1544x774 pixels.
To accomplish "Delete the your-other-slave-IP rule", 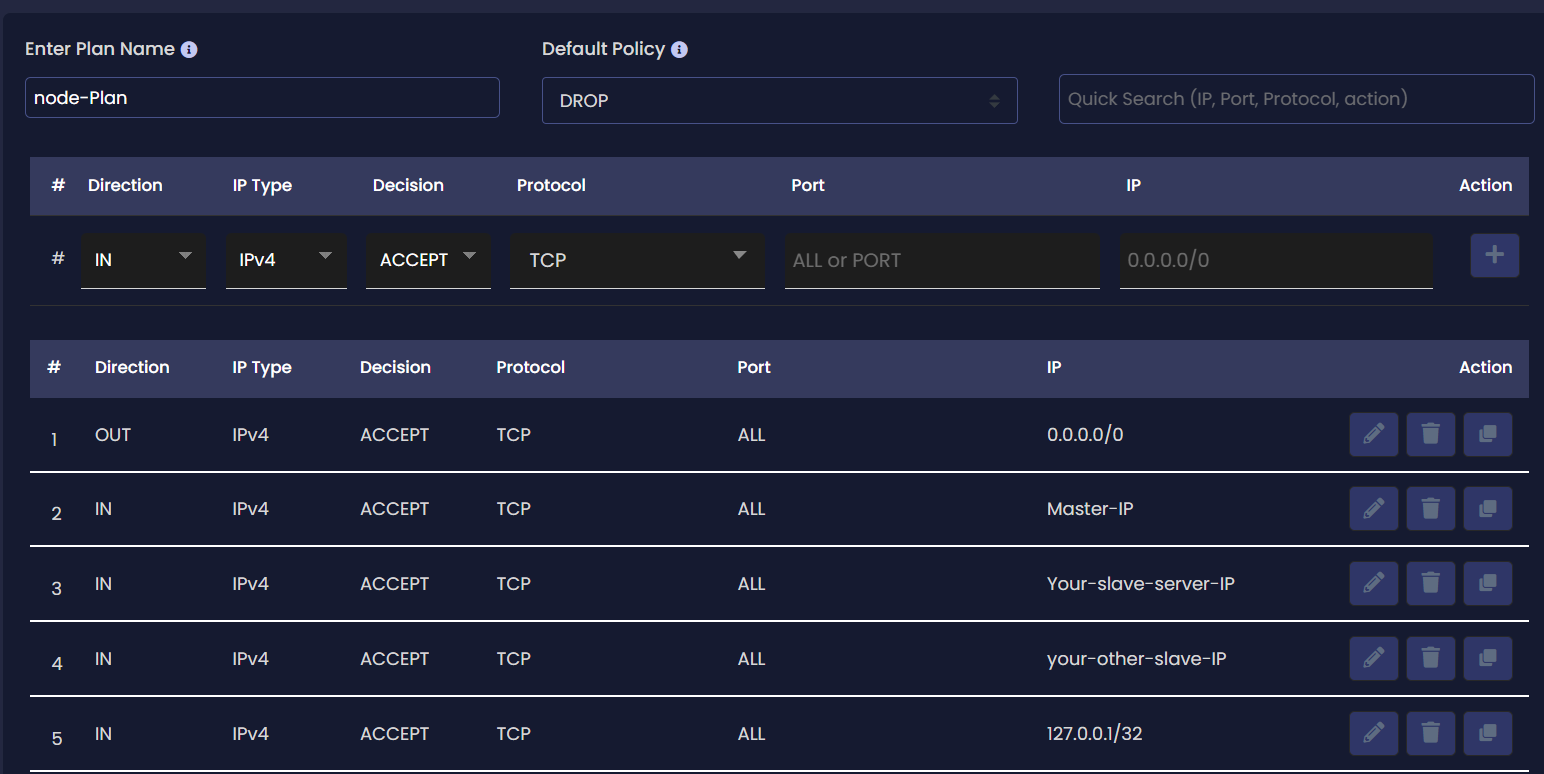I will click(1430, 658).
